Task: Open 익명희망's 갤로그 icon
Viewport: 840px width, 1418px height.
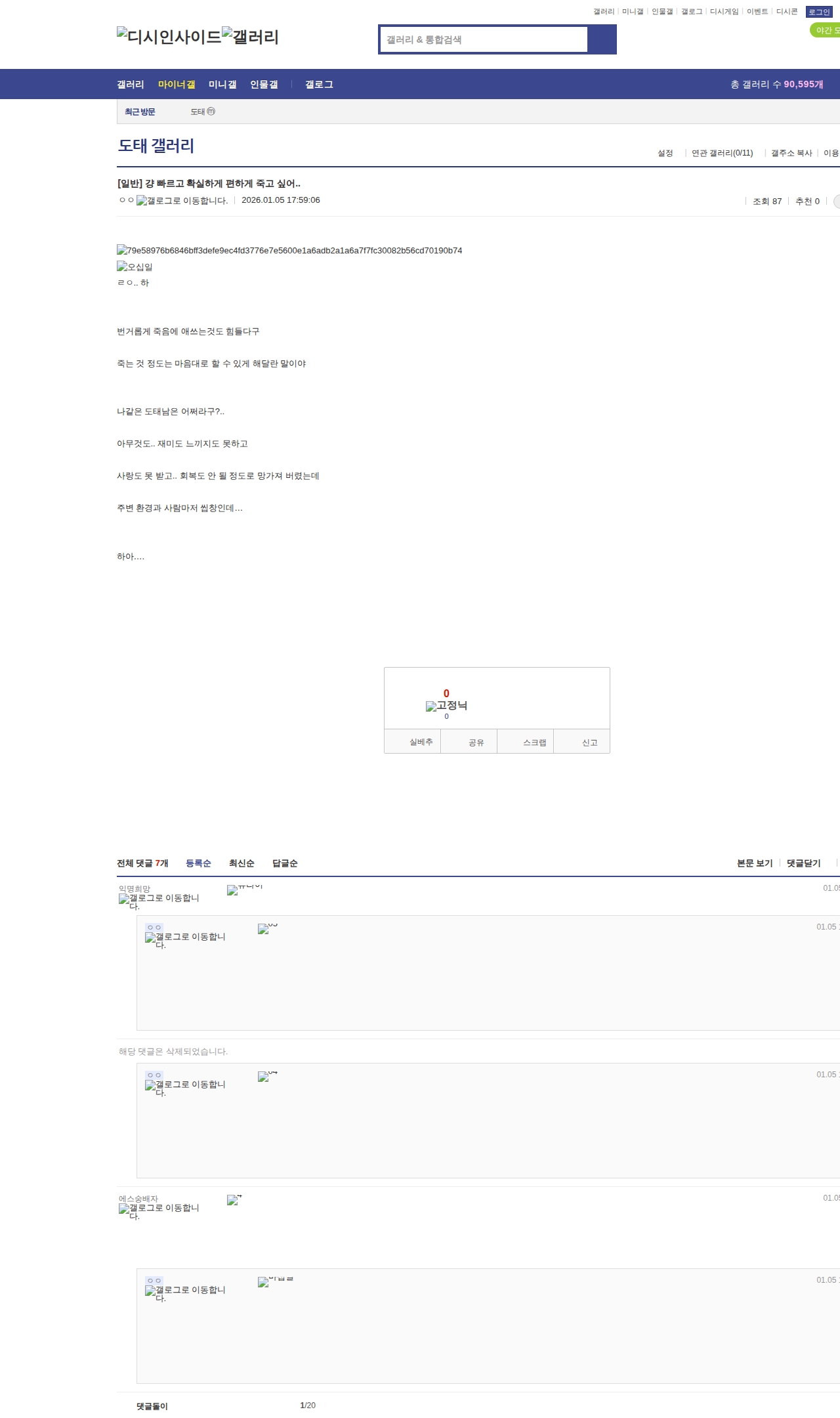Action: pyautogui.click(x=159, y=902)
